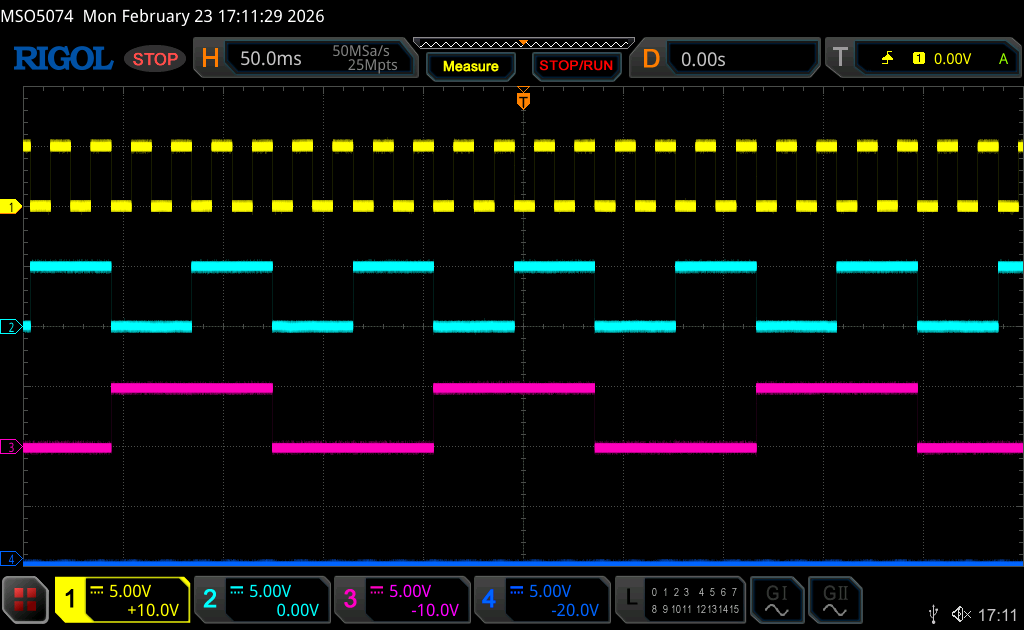Viewport: 1024px width, 630px height.
Task: Open the Measure menu
Action: 470,66
